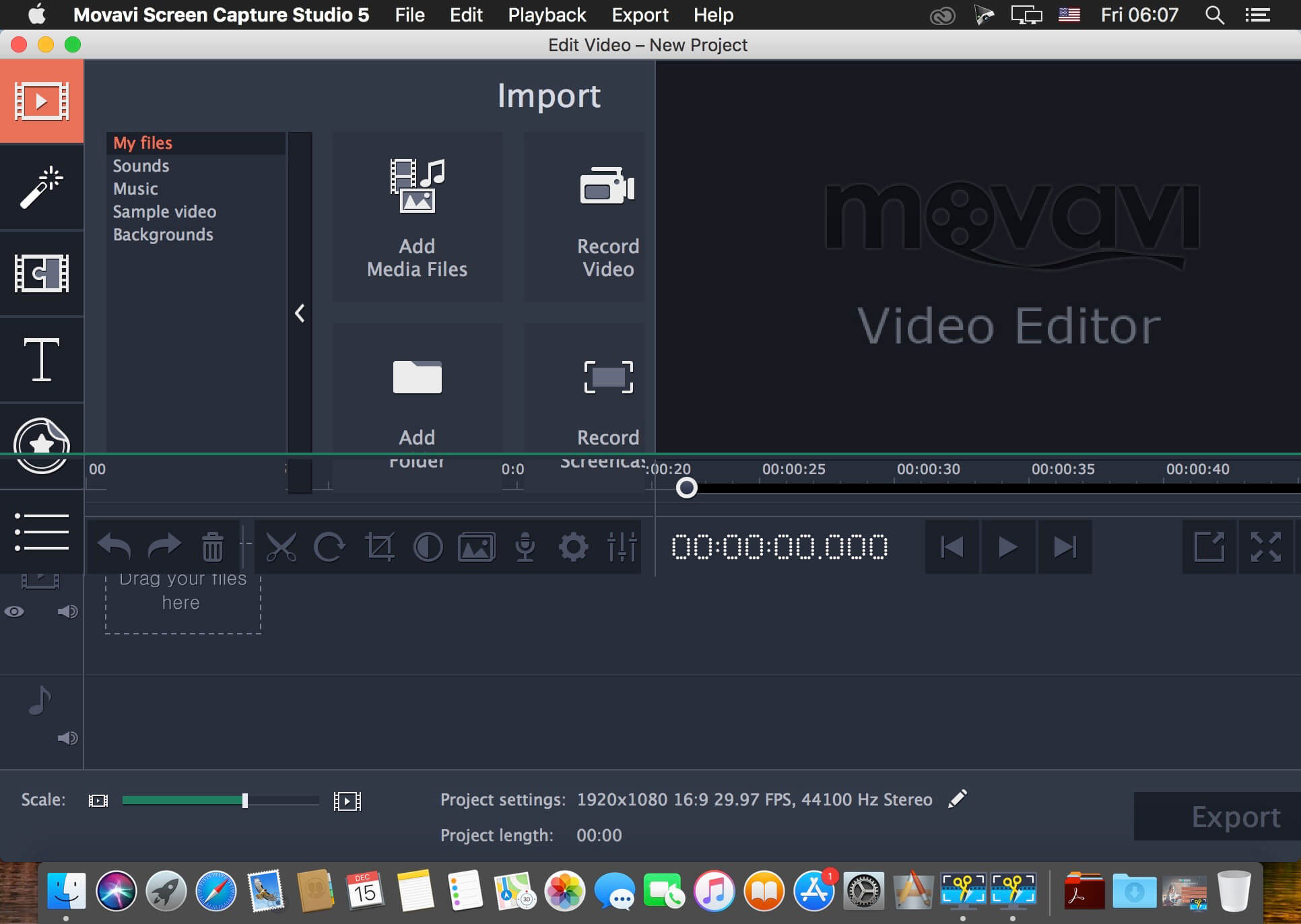This screenshot has width=1301, height=924.
Task: Open Safari from the dock
Action: click(215, 892)
